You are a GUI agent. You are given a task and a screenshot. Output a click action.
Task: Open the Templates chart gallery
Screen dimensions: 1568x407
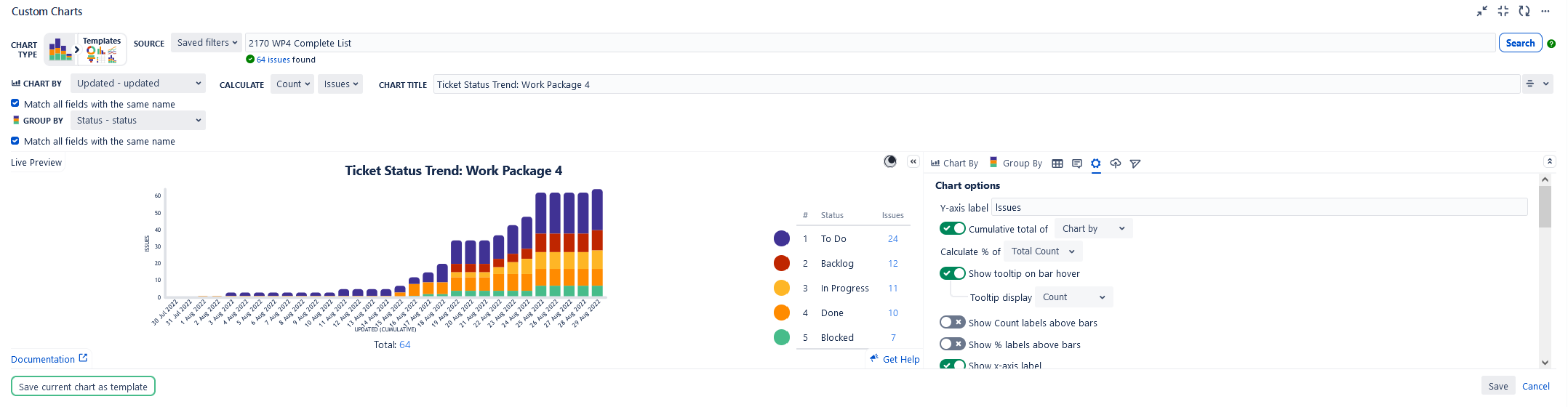(x=102, y=49)
